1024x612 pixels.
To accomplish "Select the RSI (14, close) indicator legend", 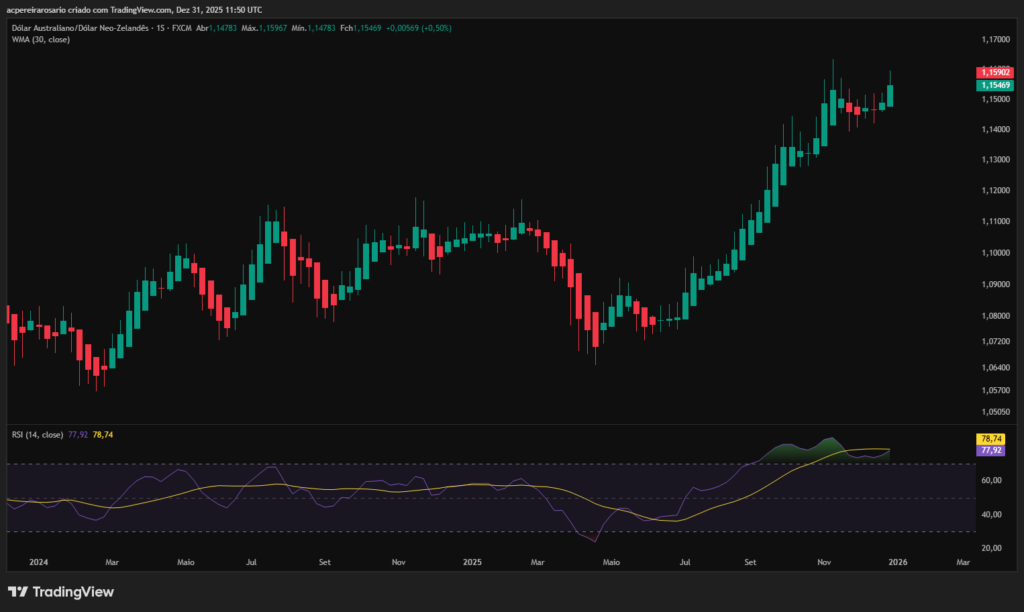I will point(37,435).
